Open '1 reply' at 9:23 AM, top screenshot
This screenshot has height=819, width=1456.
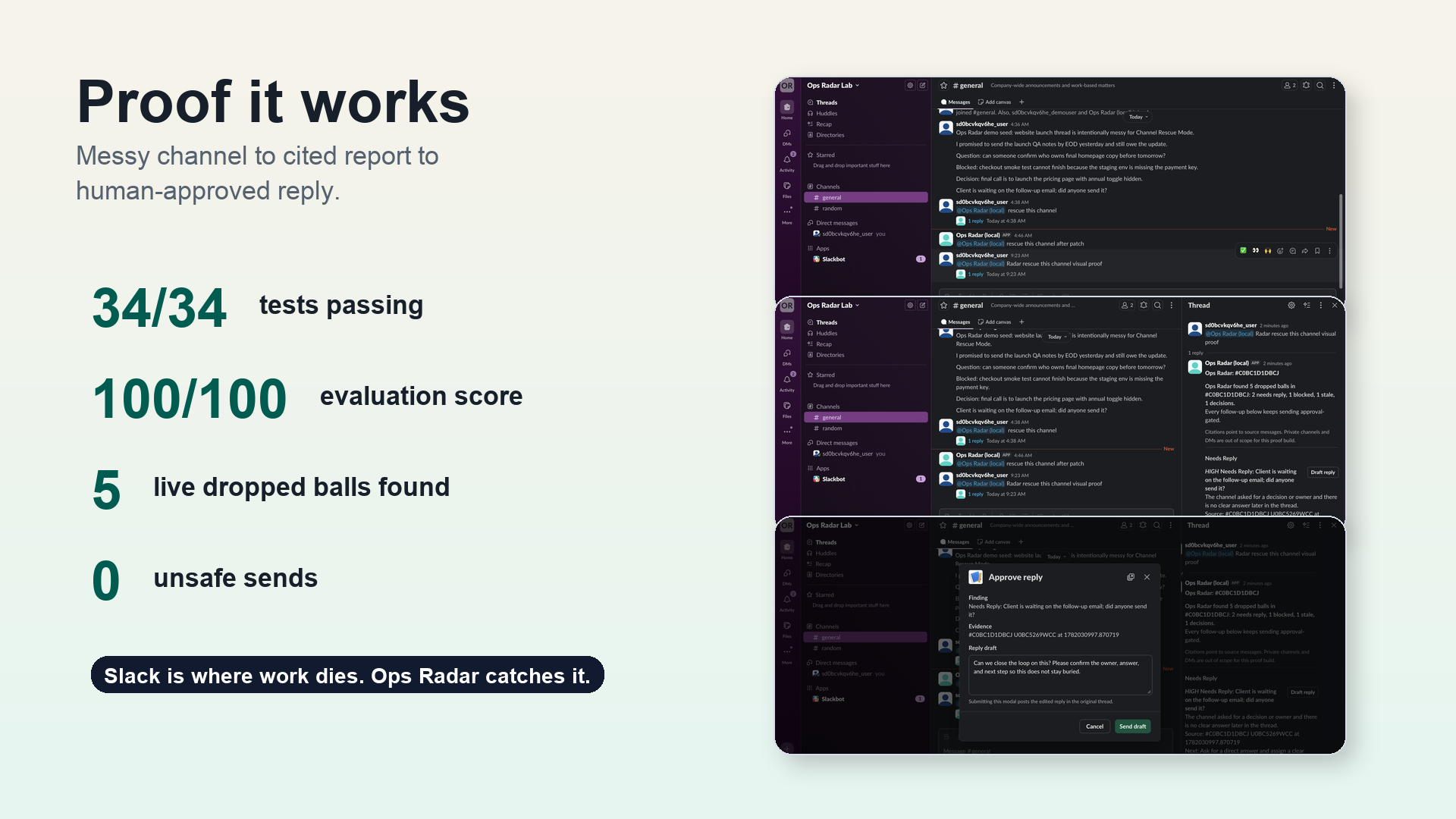[x=975, y=275]
